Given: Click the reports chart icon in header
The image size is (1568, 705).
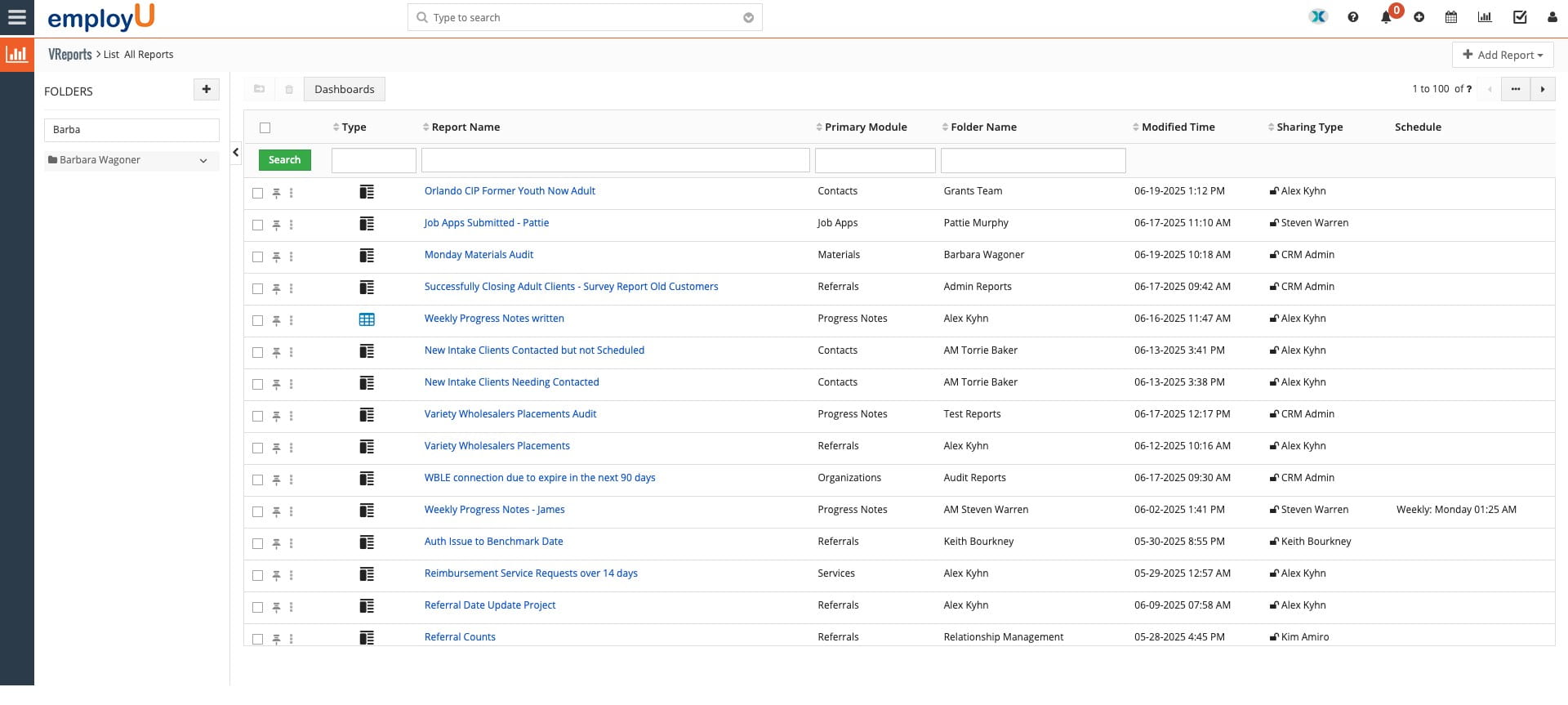Looking at the screenshot, I should 1485,17.
